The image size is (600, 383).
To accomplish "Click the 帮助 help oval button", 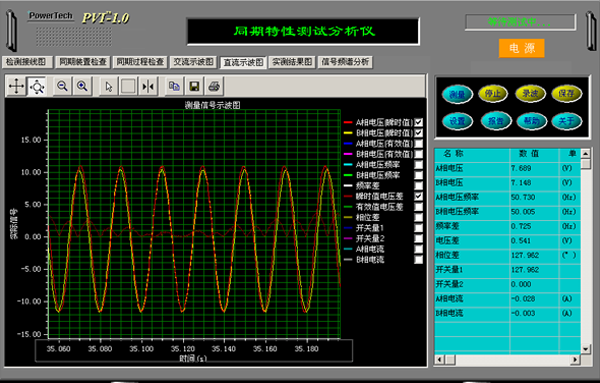I will [x=532, y=121].
